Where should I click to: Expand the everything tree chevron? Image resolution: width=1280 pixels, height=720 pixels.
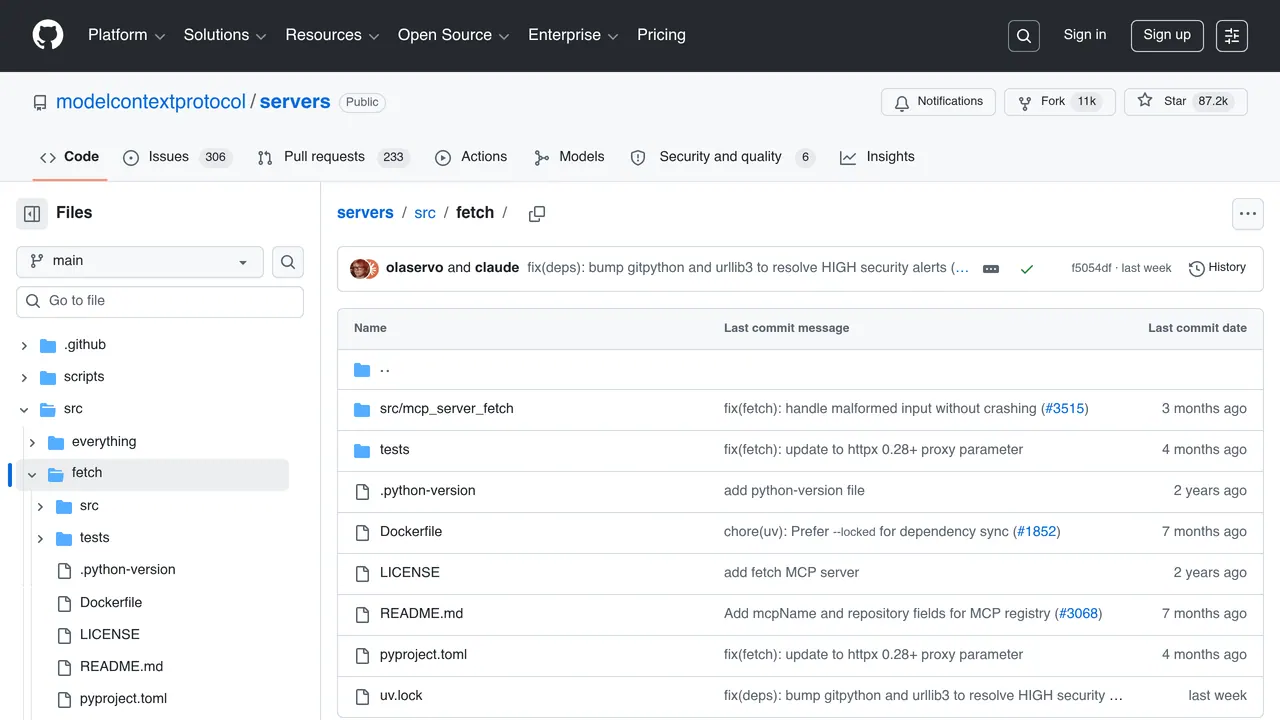(x=32, y=442)
